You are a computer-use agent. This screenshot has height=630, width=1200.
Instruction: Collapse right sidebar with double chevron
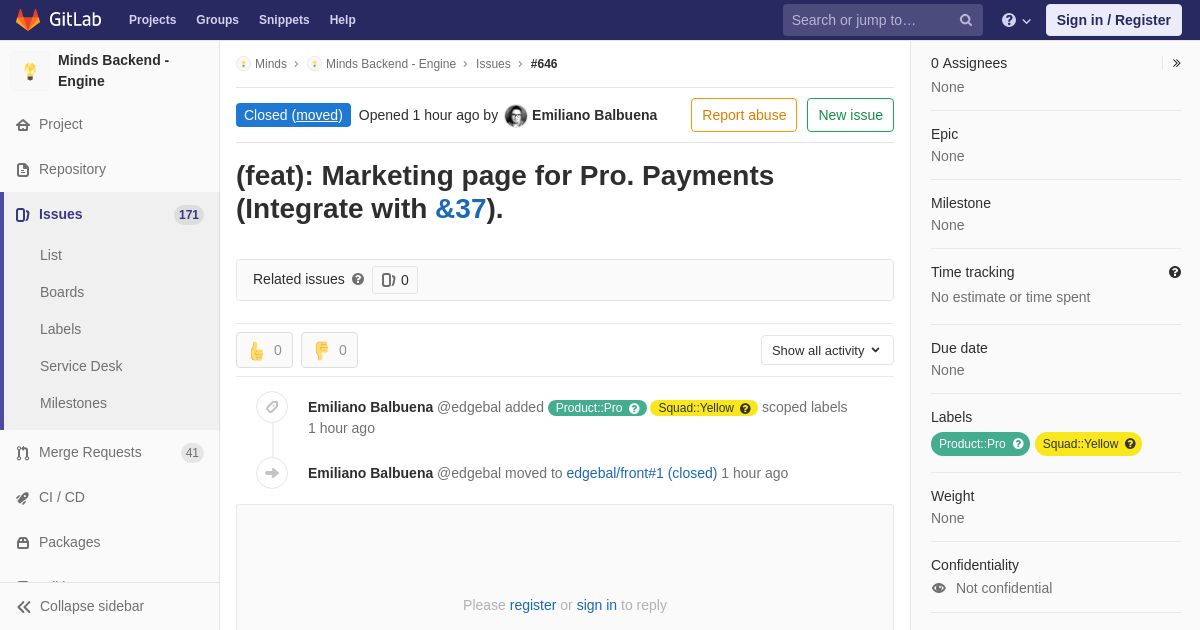[x=1176, y=63]
